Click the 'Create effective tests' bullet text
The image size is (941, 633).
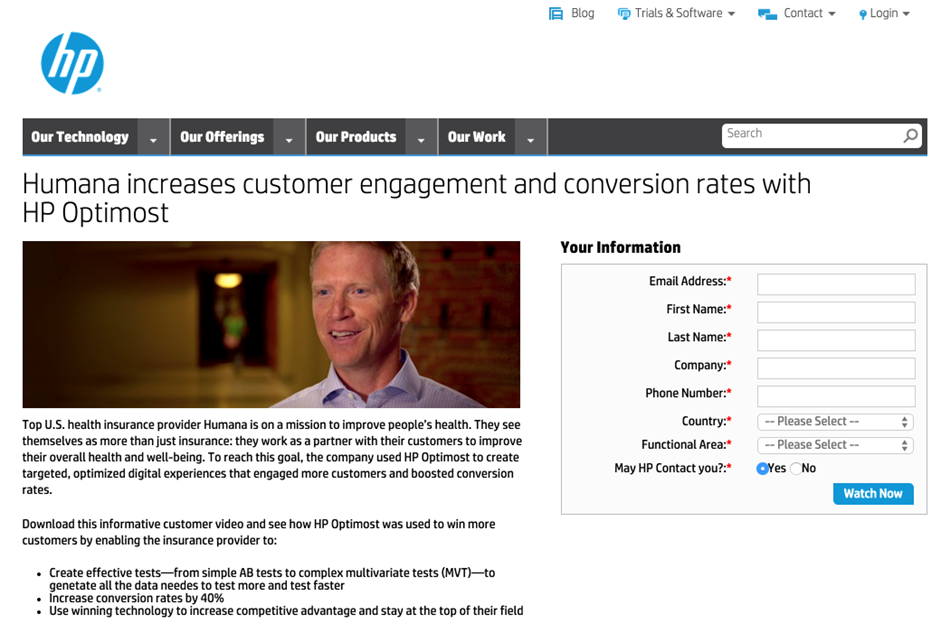[x=272, y=579]
